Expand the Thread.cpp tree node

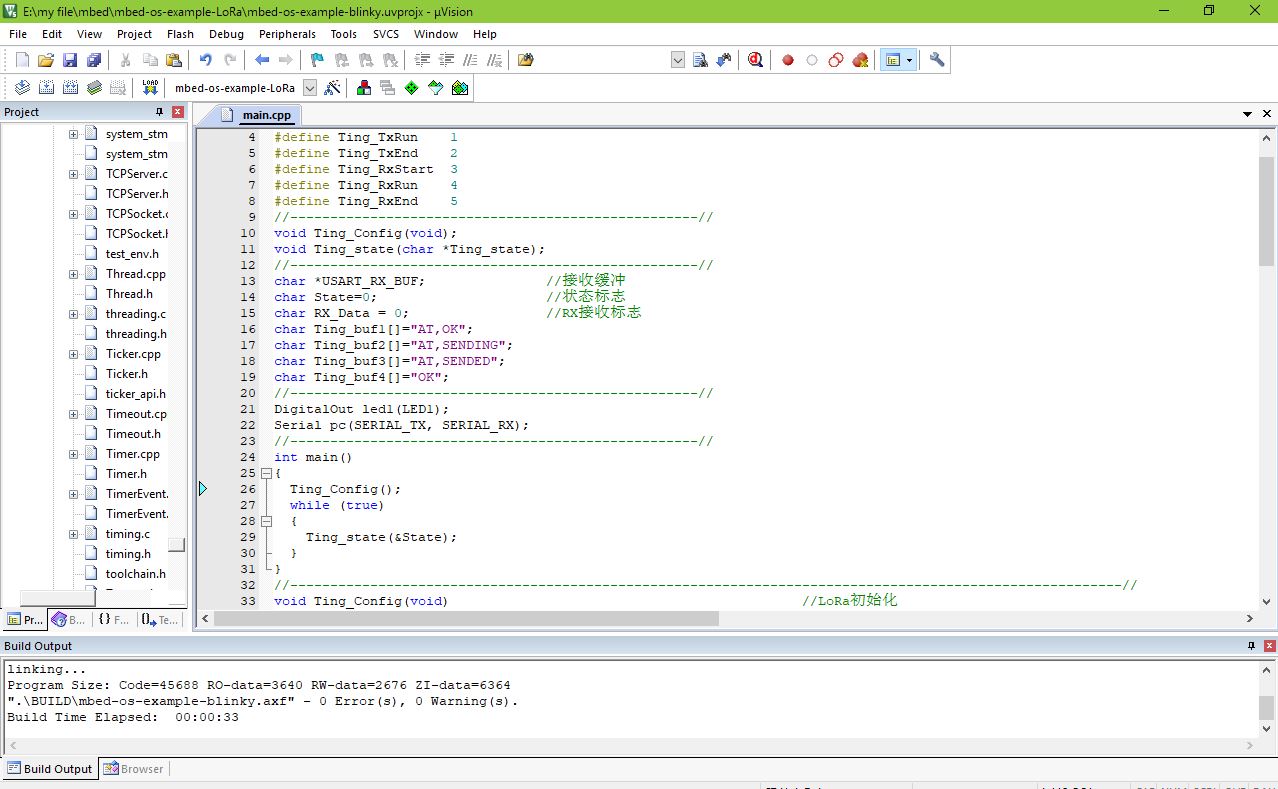[73, 274]
